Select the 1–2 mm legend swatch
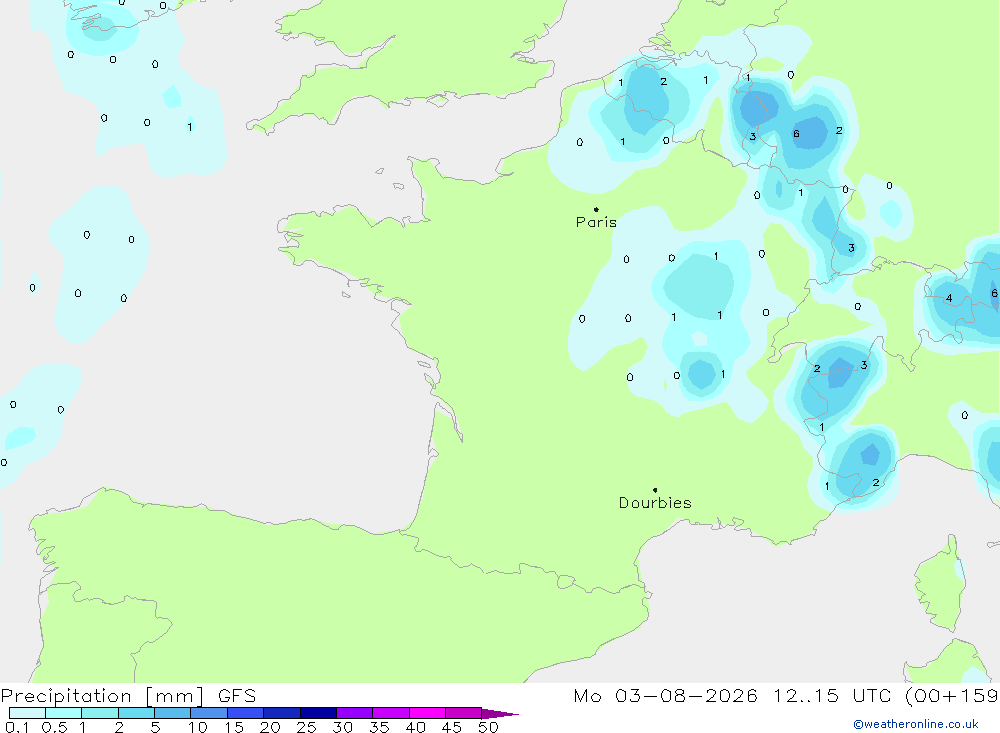 [x=100, y=713]
